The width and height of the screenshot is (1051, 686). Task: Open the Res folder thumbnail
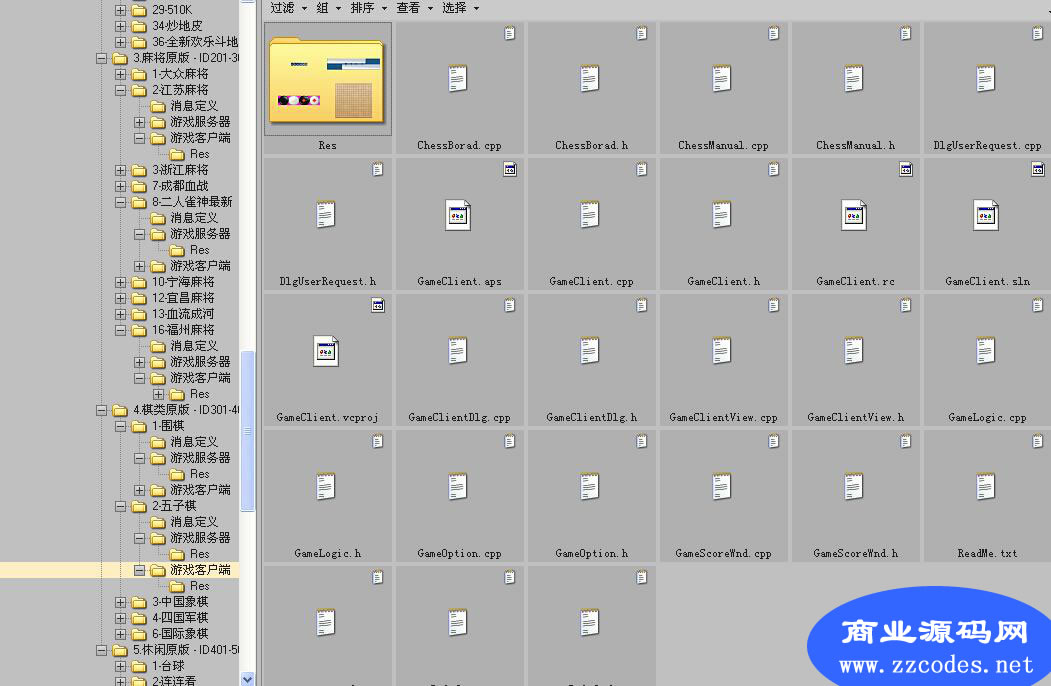[327, 81]
